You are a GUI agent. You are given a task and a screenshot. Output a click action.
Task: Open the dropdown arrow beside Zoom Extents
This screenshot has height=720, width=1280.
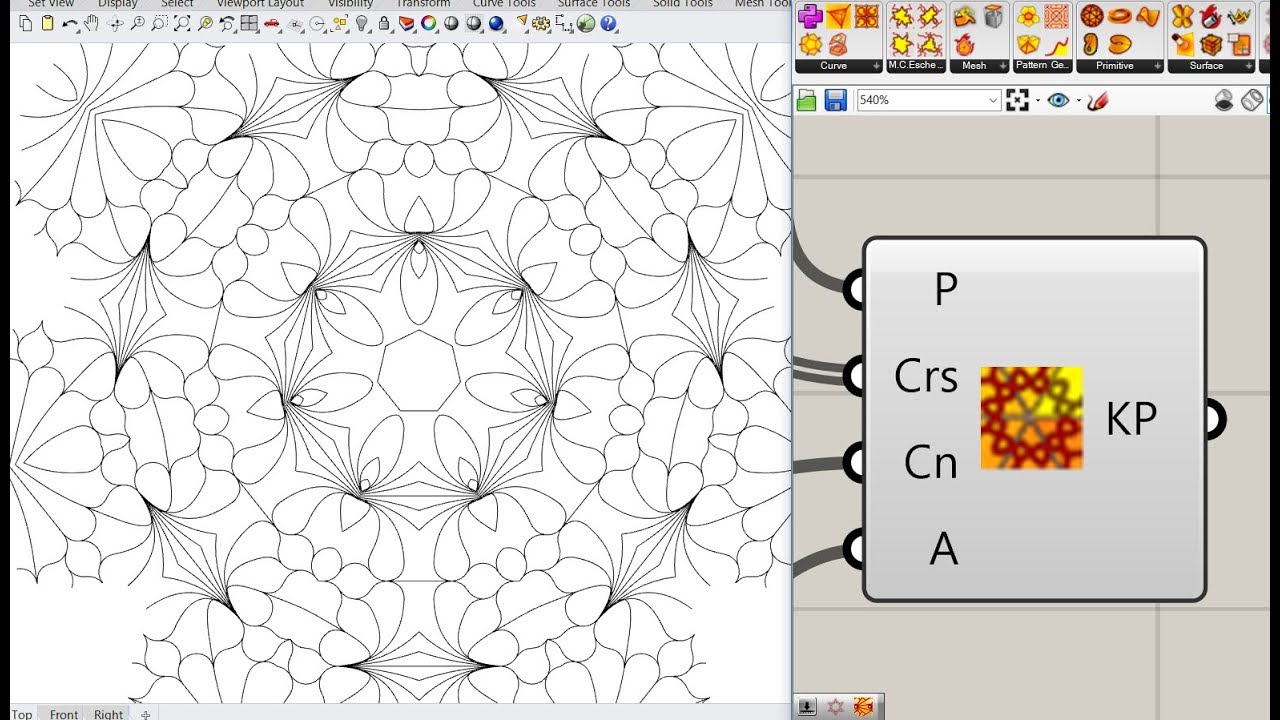click(1037, 101)
